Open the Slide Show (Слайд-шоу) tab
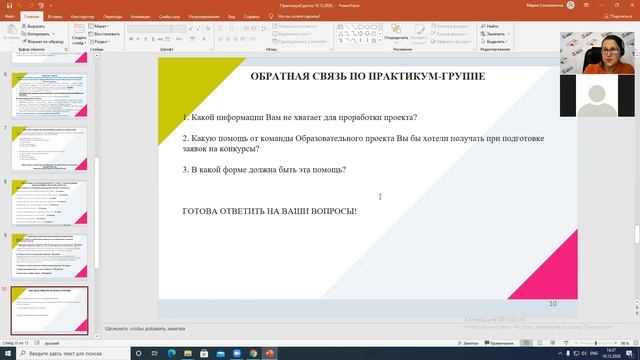The image size is (640, 360). pyautogui.click(x=169, y=17)
